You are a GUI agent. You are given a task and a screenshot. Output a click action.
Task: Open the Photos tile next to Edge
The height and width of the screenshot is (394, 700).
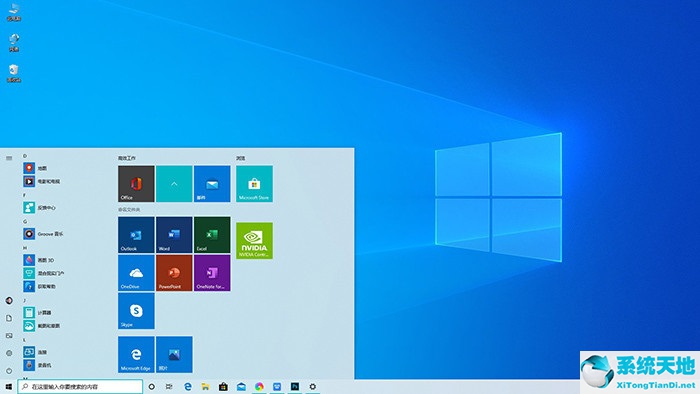pyautogui.click(x=174, y=354)
